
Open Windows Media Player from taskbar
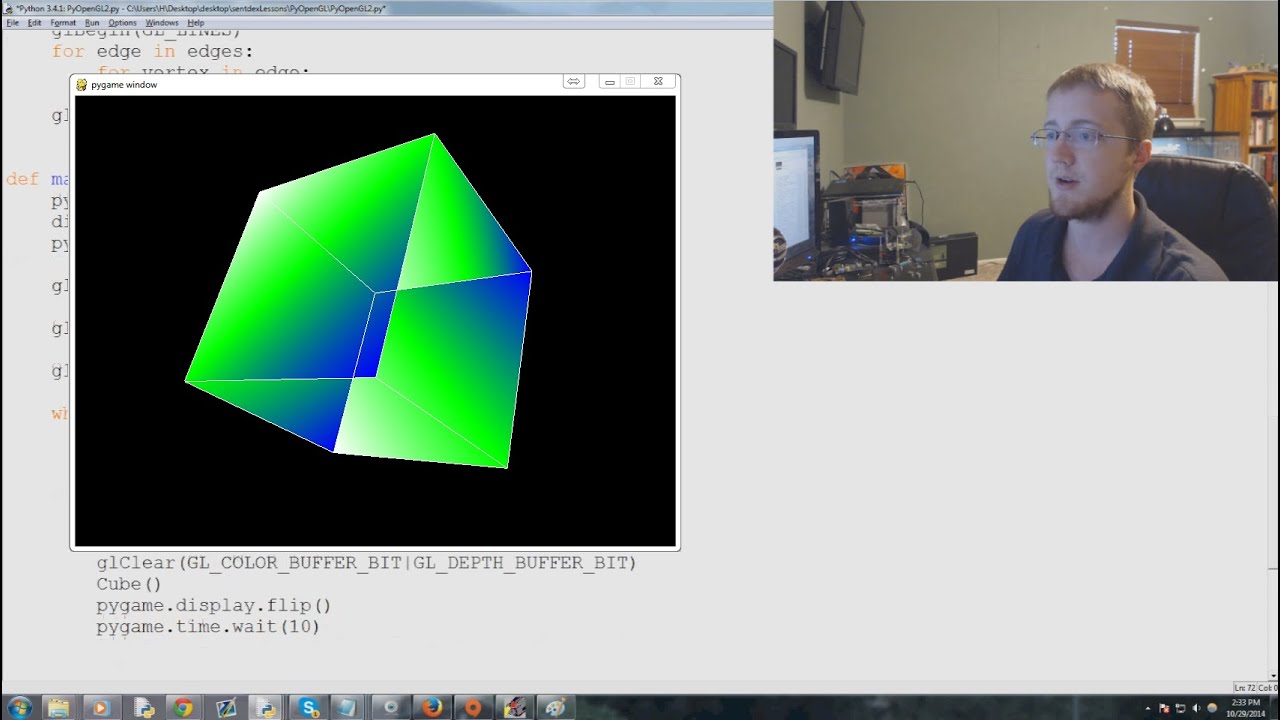[100, 708]
